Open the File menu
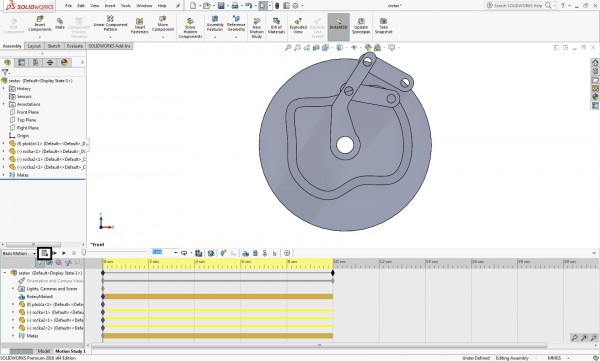 point(68,6)
